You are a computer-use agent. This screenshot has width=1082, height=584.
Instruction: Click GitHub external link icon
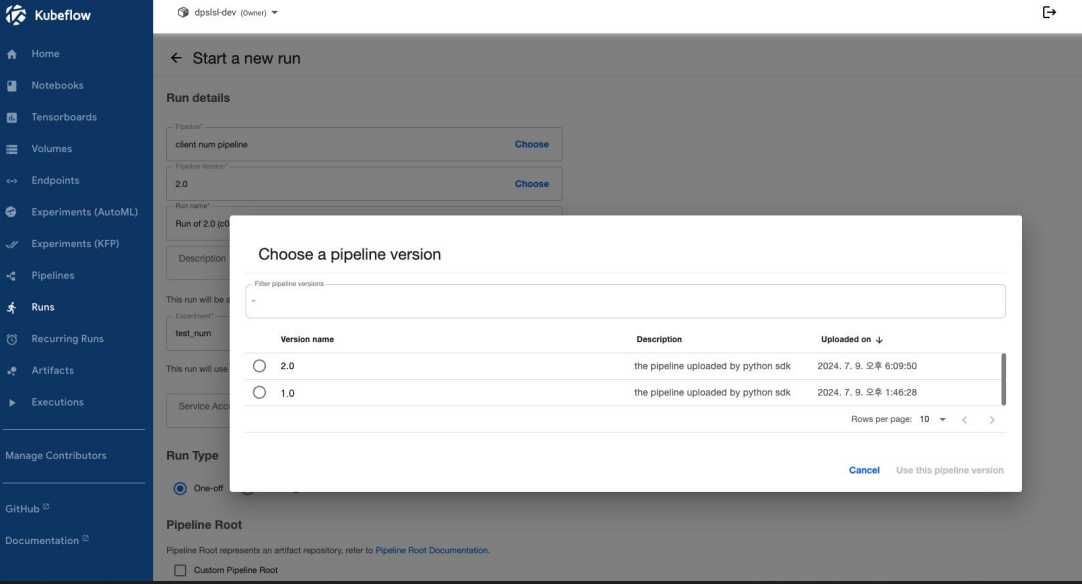pyautogui.click(x=46, y=507)
